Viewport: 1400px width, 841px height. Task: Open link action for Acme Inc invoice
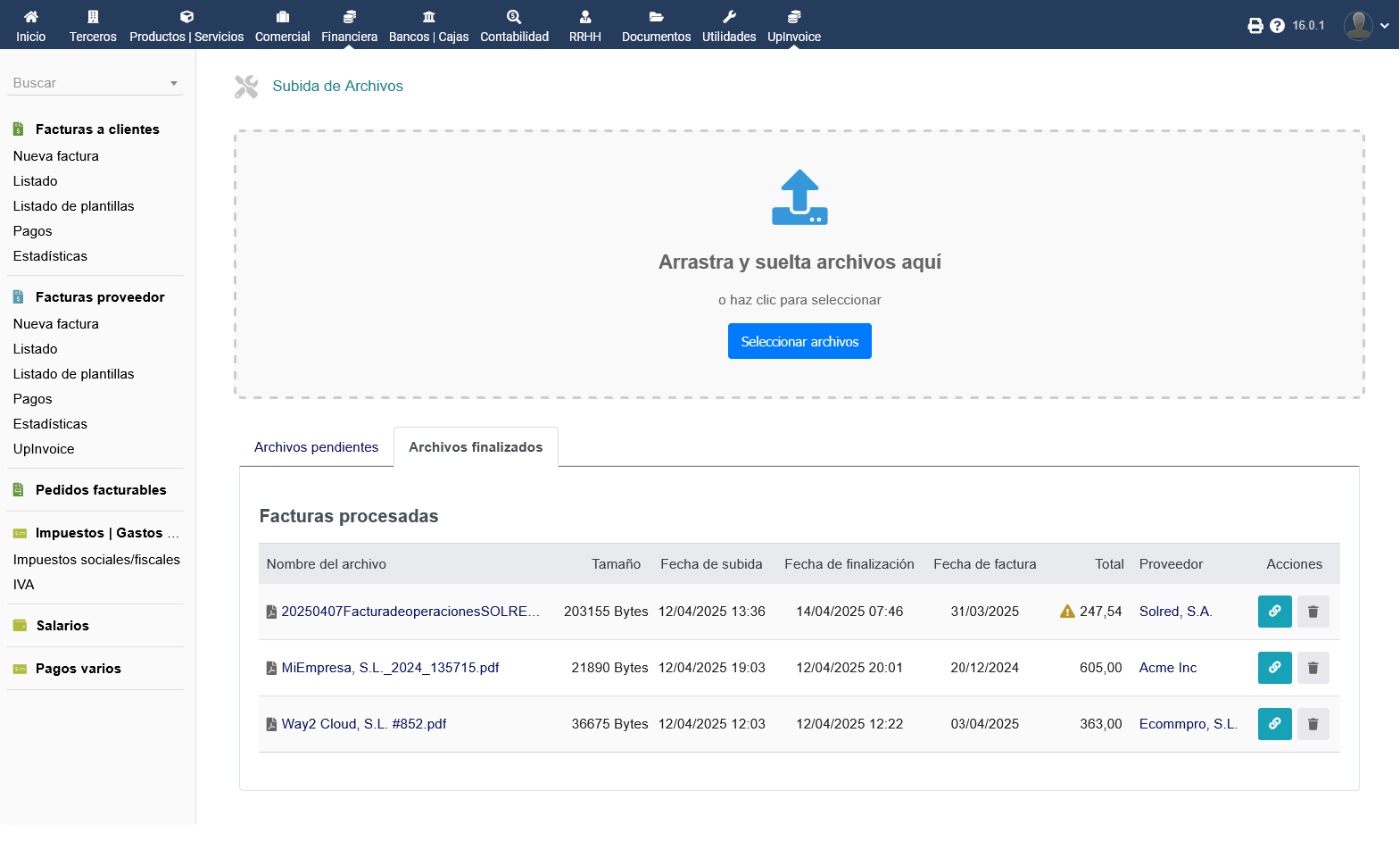pos(1274,668)
